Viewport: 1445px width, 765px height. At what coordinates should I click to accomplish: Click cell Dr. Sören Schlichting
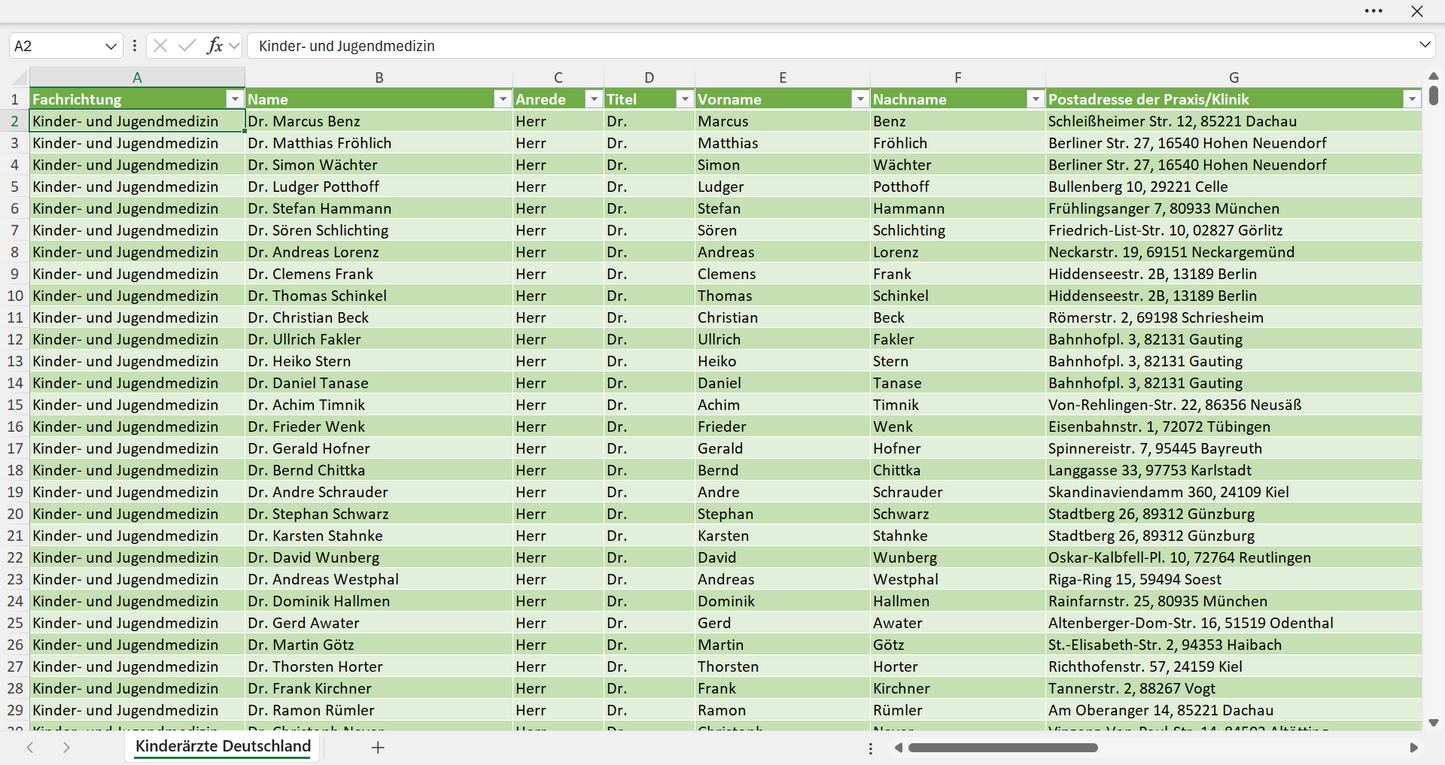point(379,230)
